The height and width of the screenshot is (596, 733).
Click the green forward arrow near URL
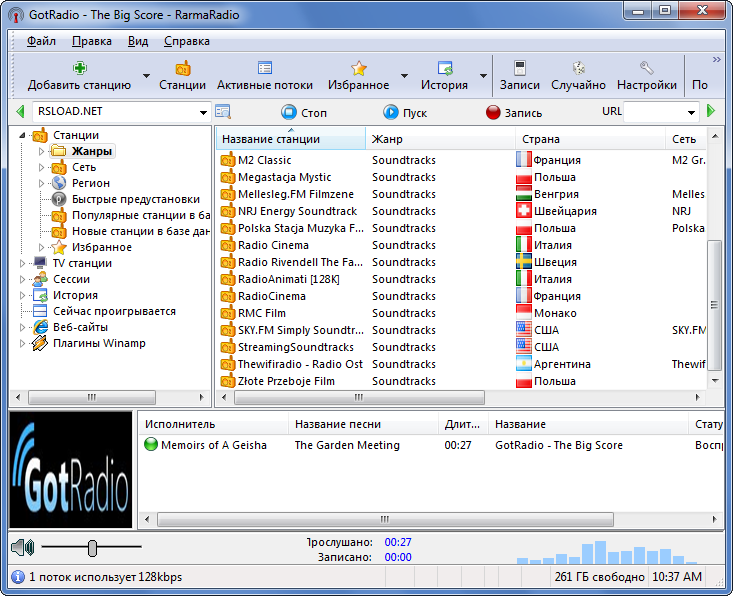pos(711,111)
